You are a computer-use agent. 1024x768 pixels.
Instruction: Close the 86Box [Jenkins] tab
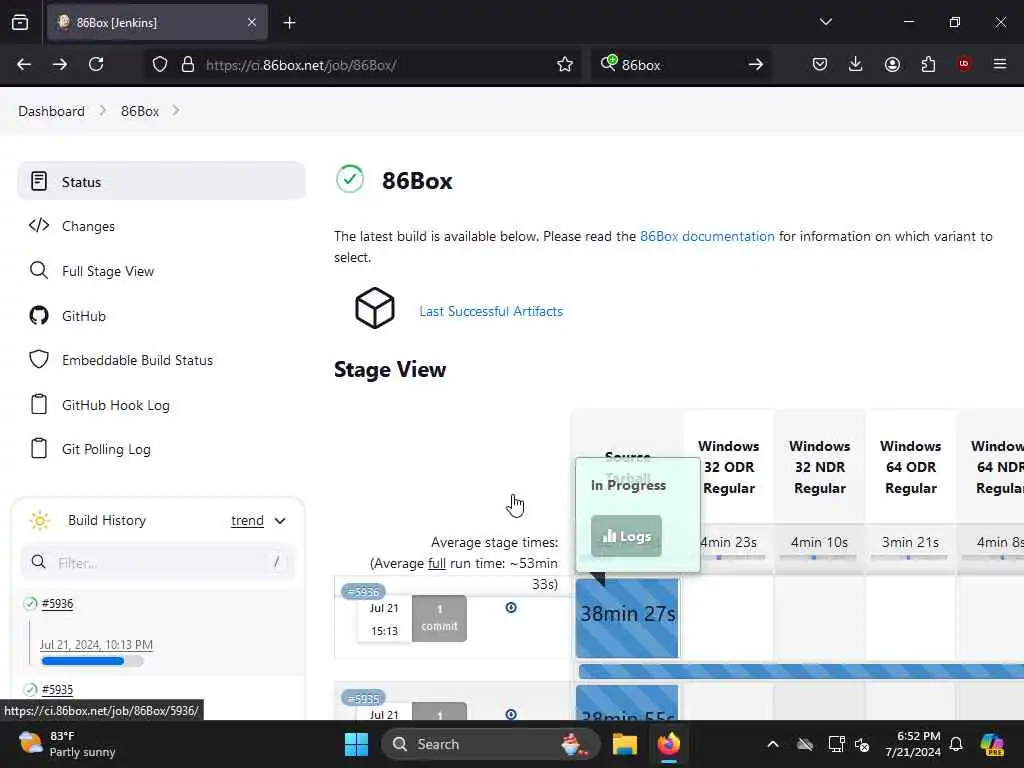(251, 23)
